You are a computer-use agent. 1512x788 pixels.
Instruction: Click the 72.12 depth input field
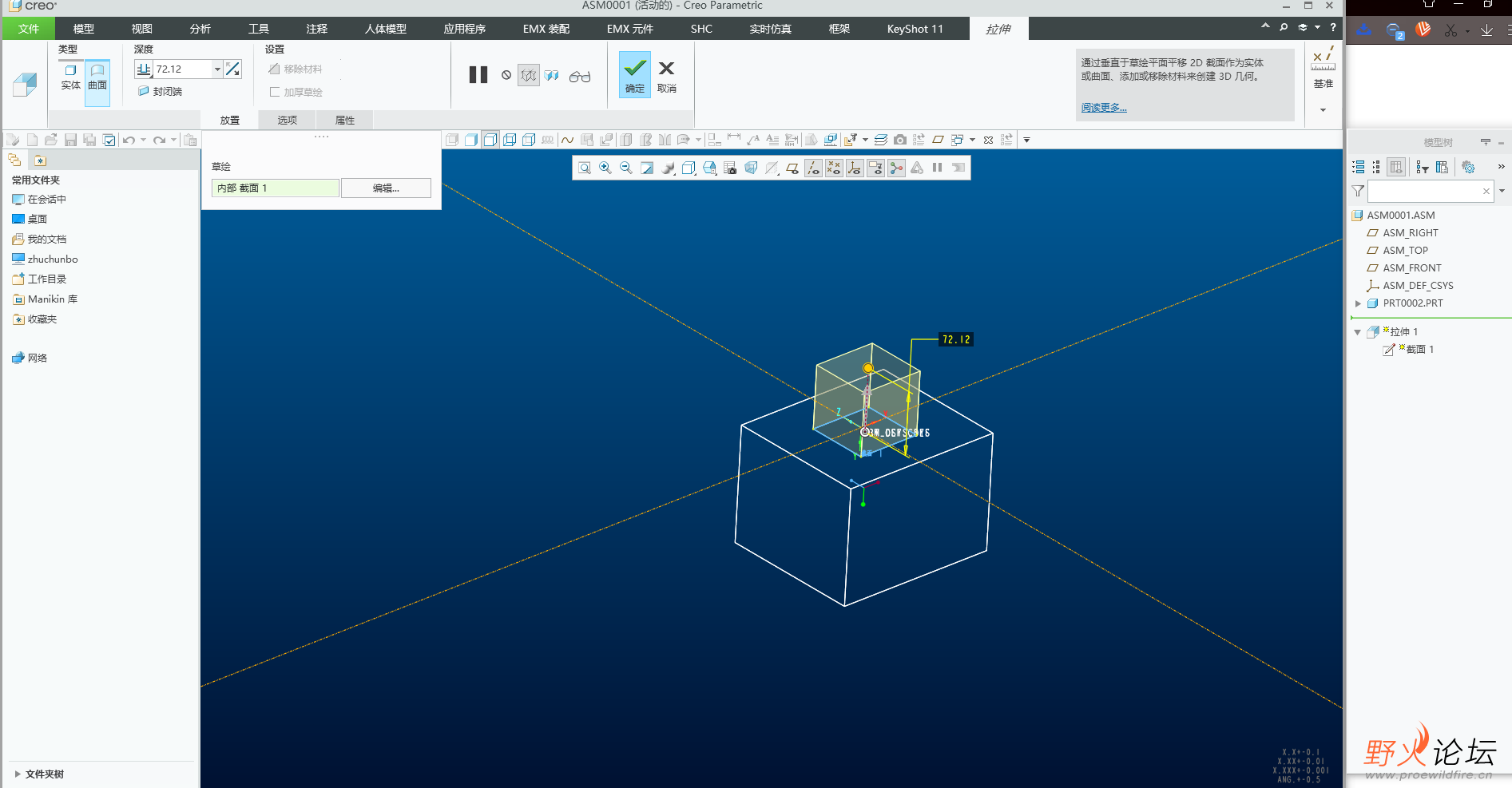tap(183, 69)
